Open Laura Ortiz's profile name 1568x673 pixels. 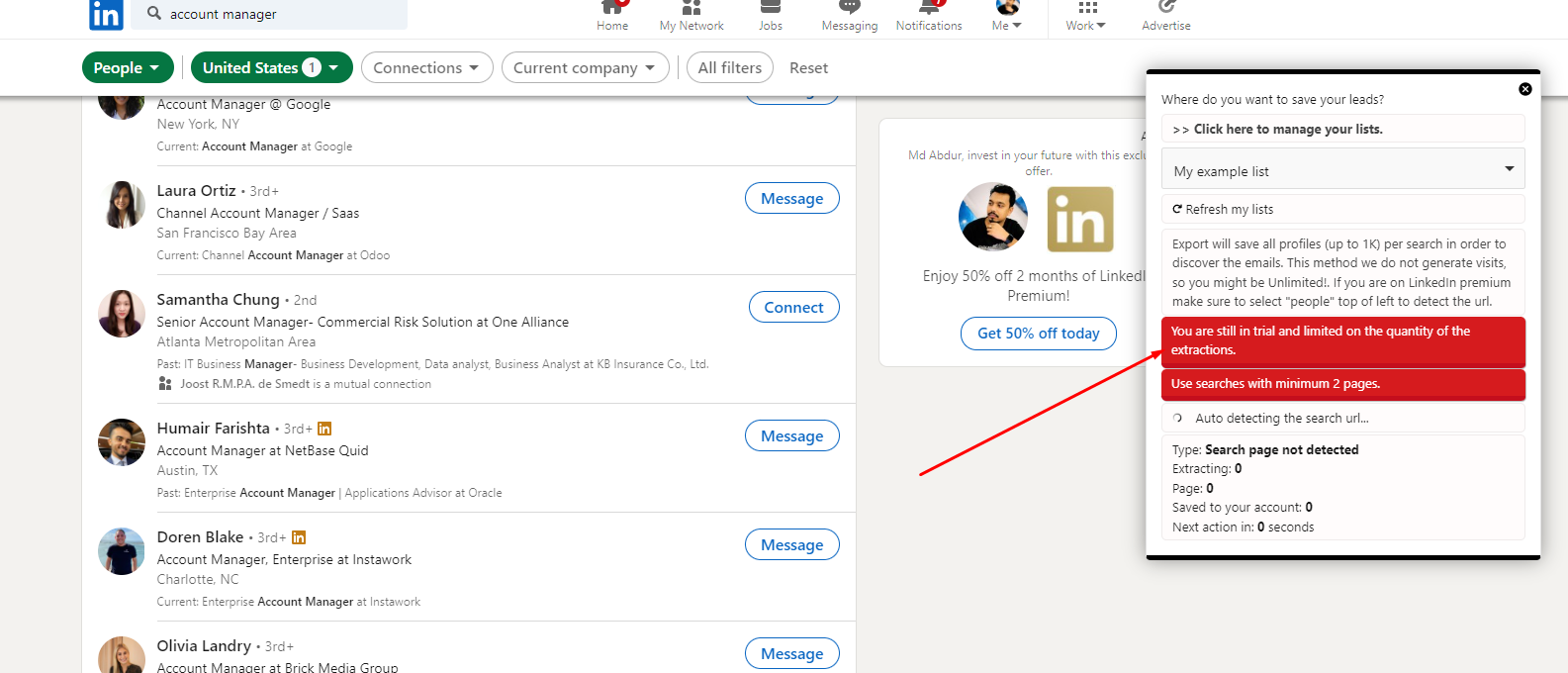(x=196, y=190)
